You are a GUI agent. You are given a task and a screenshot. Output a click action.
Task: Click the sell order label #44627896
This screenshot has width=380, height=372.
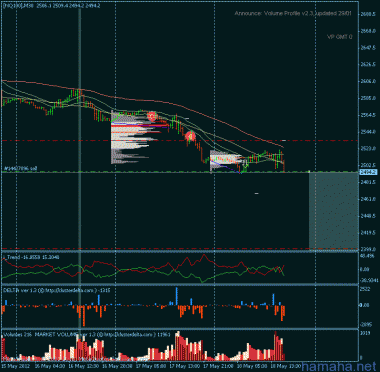pyautogui.click(x=19, y=169)
